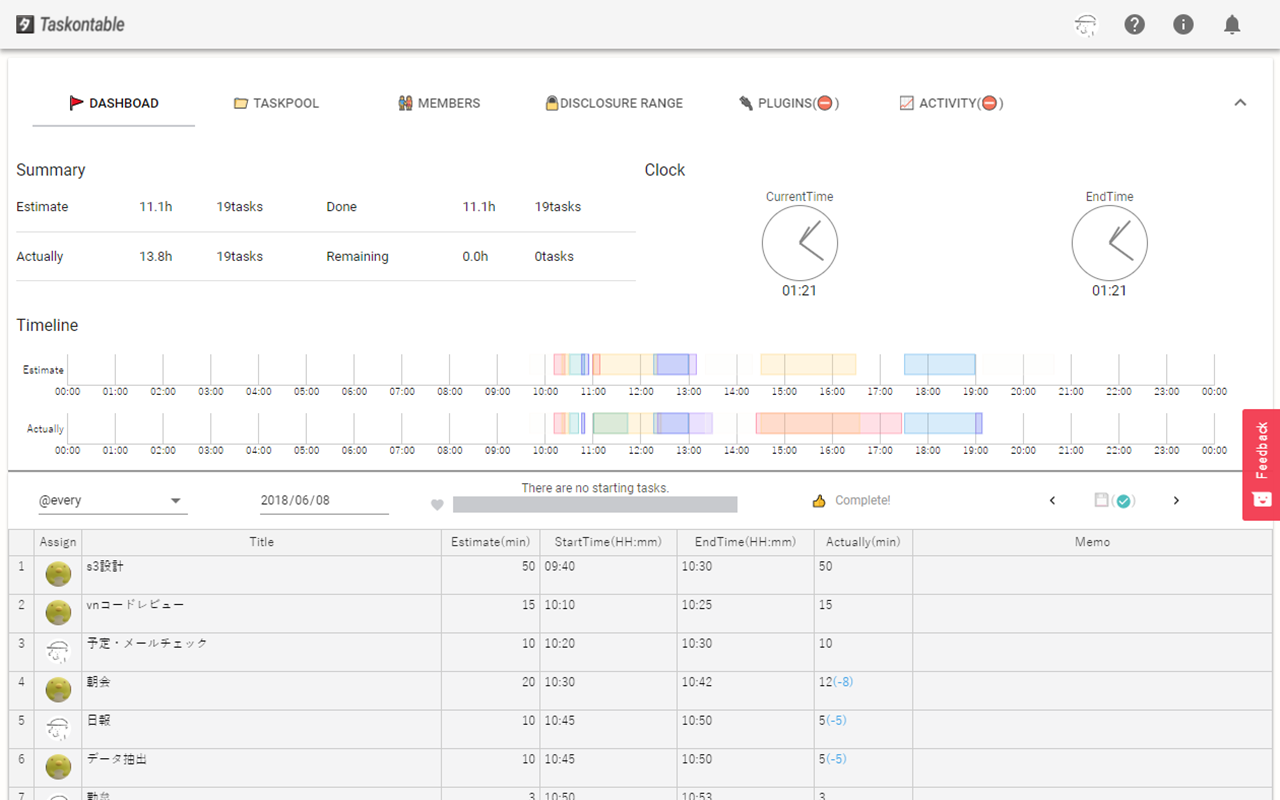The width and height of the screenshot is (1280, 800).
Task: Open DISCLOSURE RANGE settings
Action: click(x=613, y=103)
